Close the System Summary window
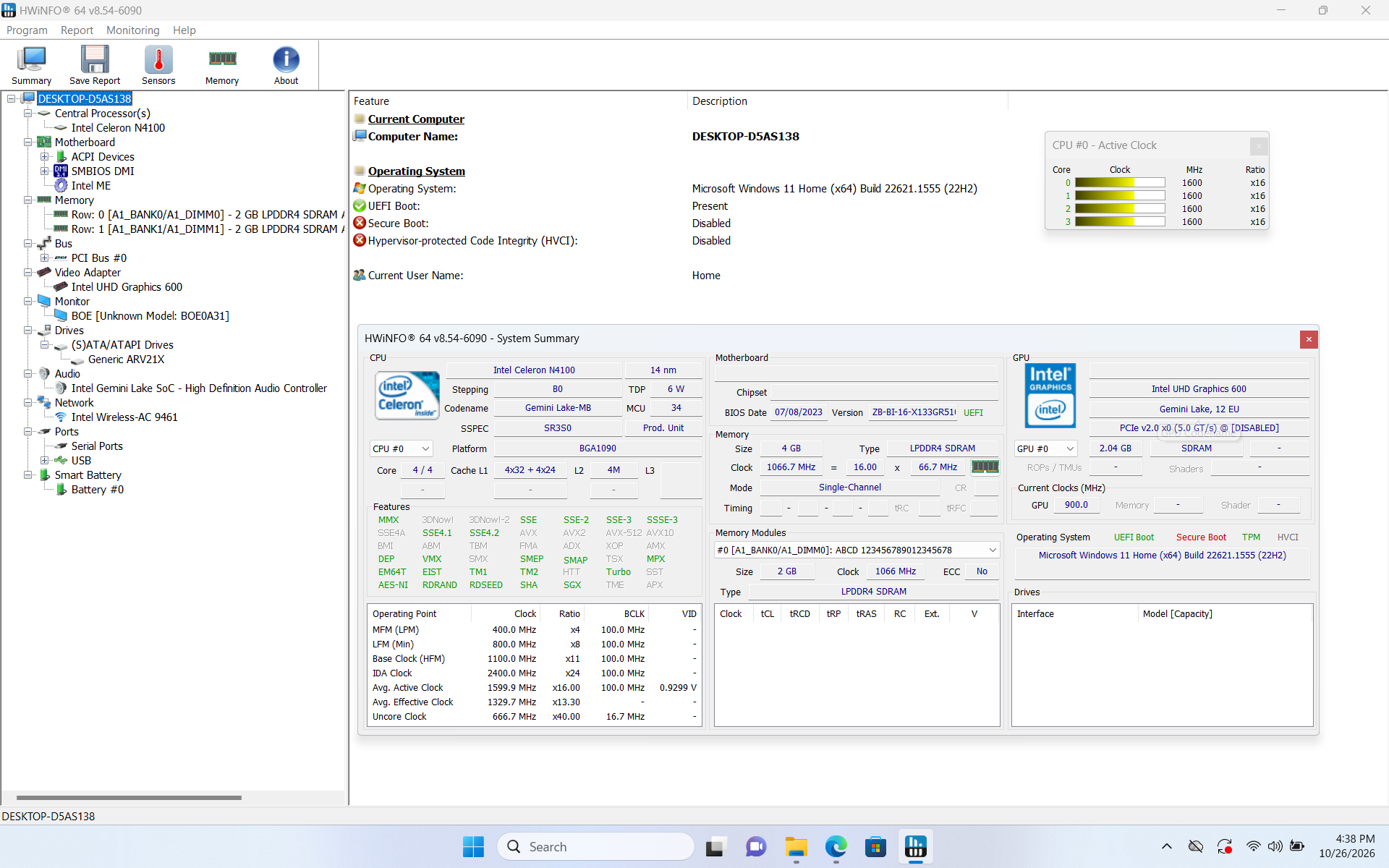1389x868 pixels. (1308, 339)
